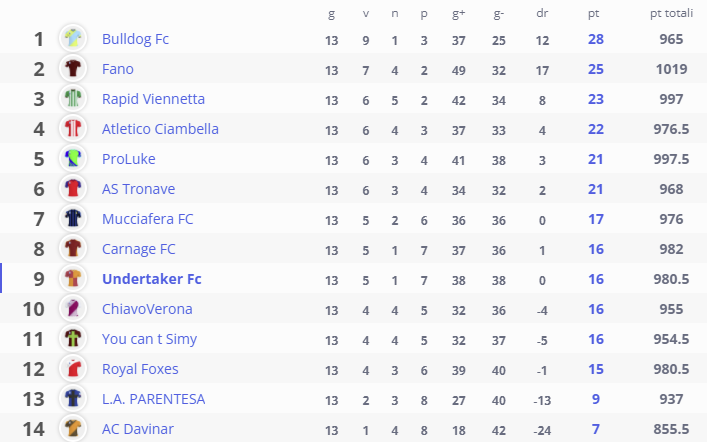Viewport: 707px width, 442px height.
Task: Click Bulldog Fc light blue jersey icon
Action: click(x=73, y=38)
